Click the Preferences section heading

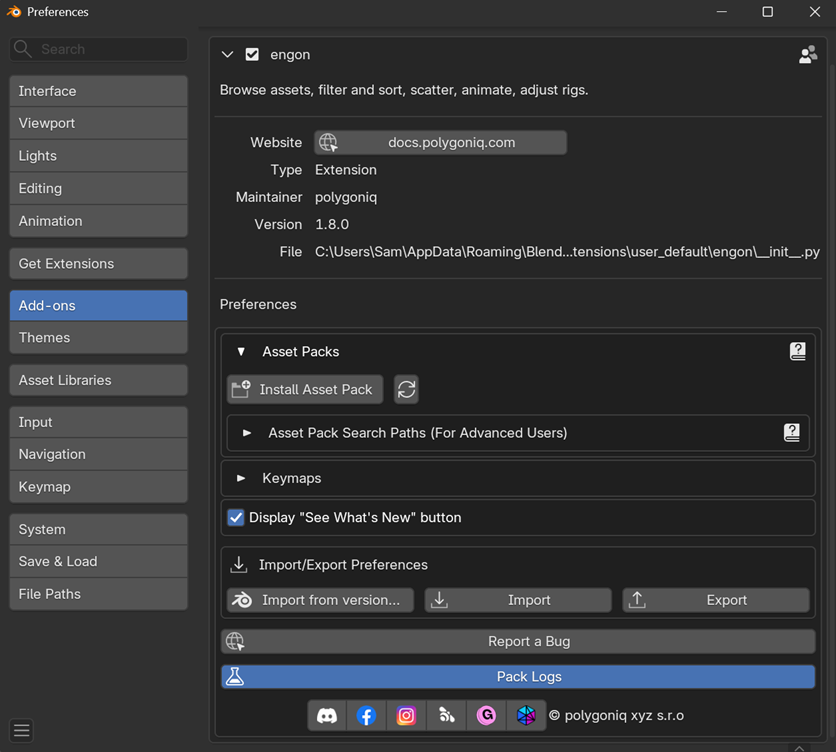(258, 304)
